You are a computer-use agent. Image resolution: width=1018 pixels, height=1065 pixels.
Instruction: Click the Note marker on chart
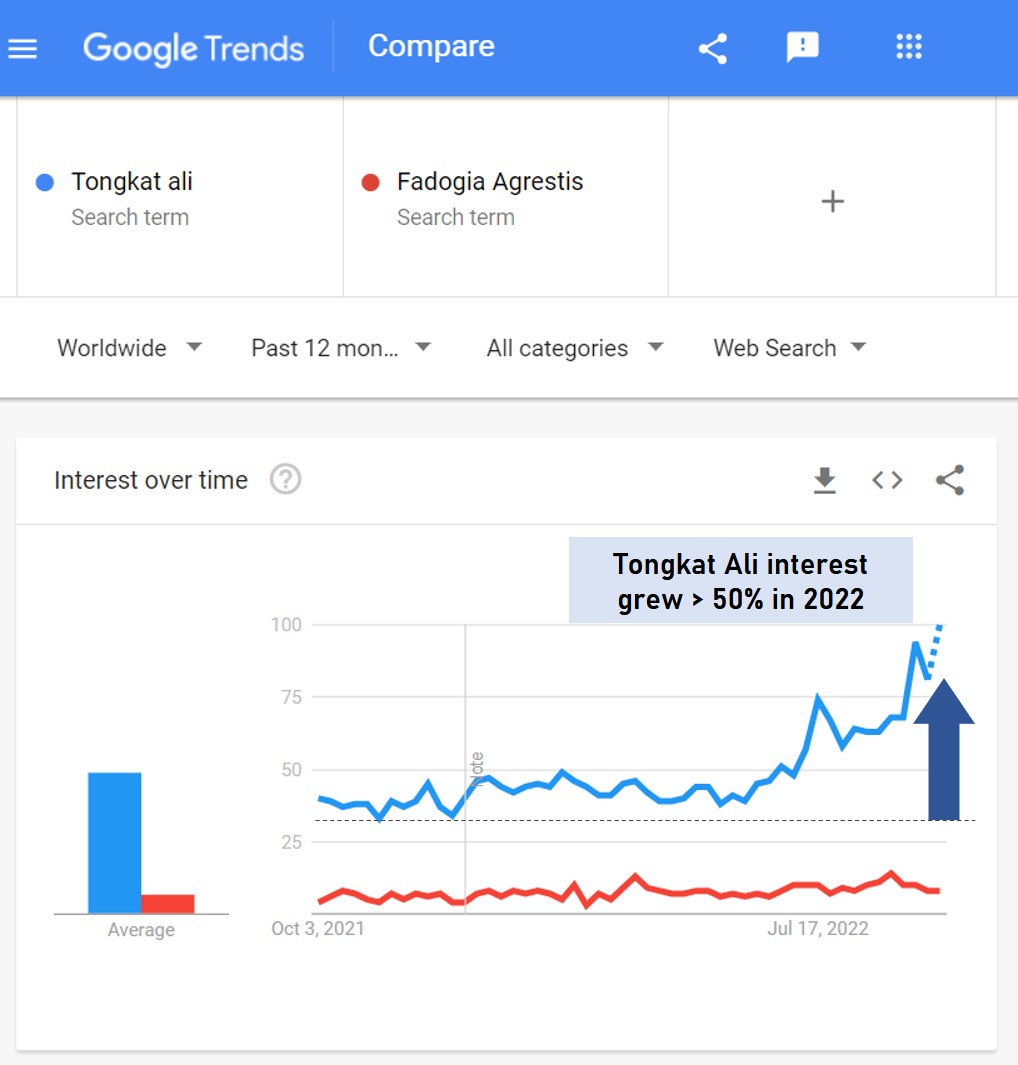click(x=477, y=769)
